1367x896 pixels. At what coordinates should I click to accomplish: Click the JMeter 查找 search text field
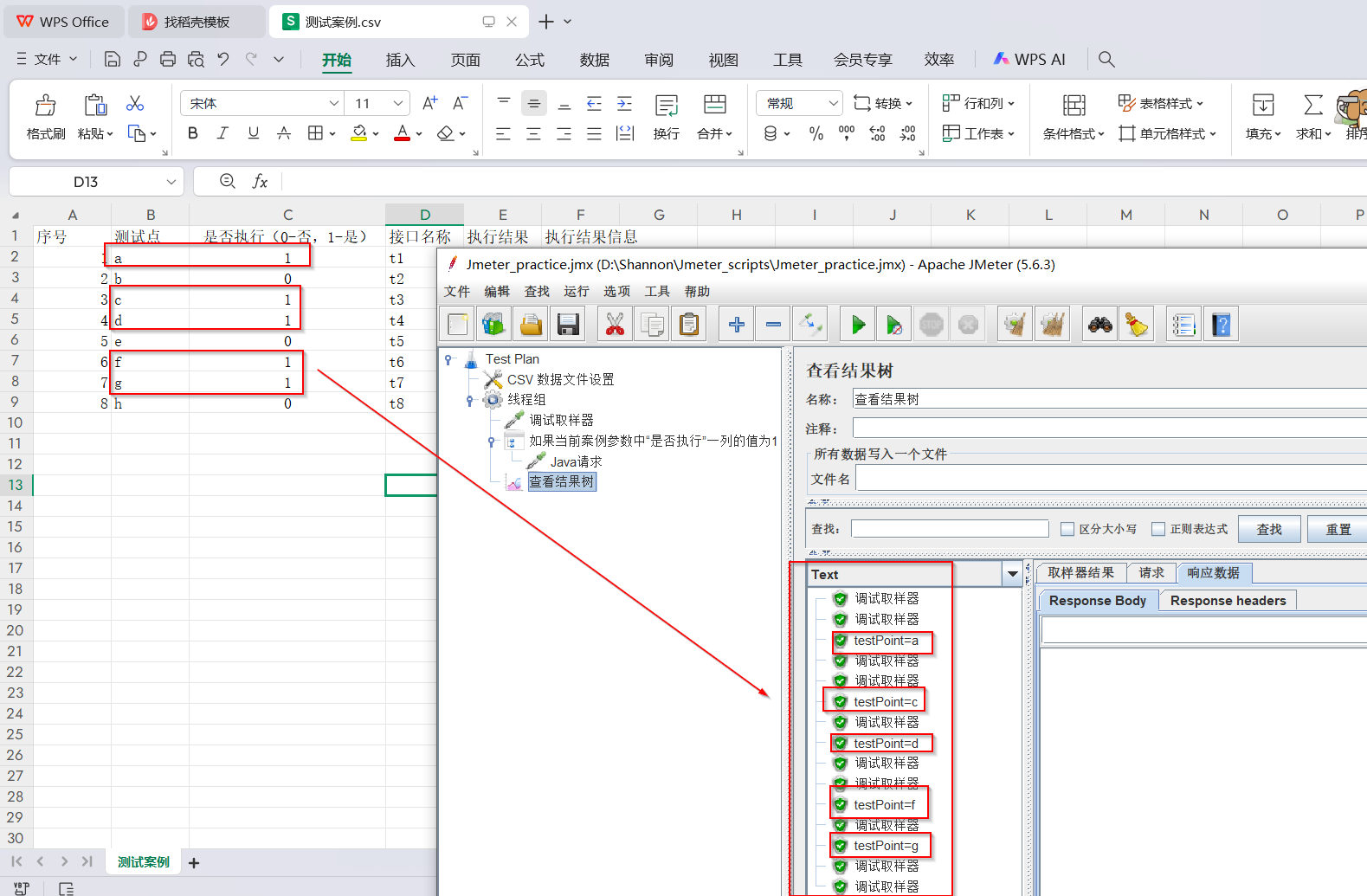click(x=950, y=529)
